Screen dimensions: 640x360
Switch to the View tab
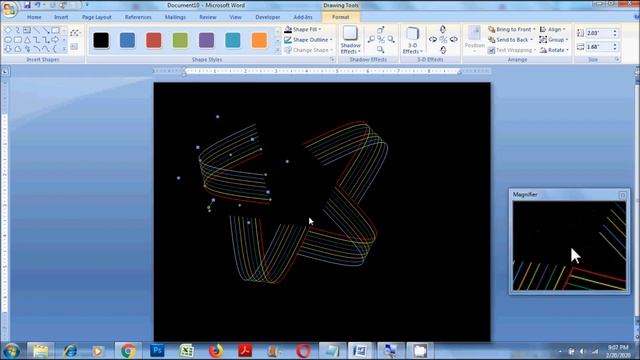pyautogui.click(x=235, y=17)
